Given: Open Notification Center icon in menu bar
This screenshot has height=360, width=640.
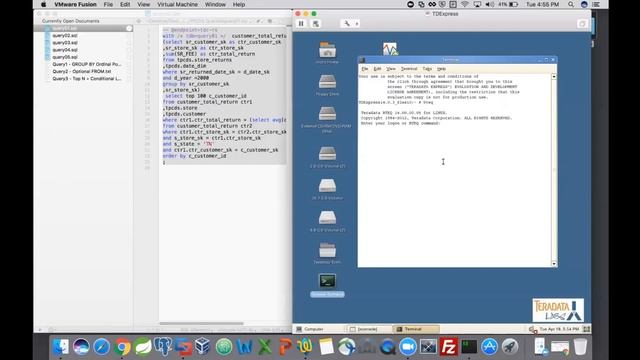Looking at the screenshot, I should point(596,4).
